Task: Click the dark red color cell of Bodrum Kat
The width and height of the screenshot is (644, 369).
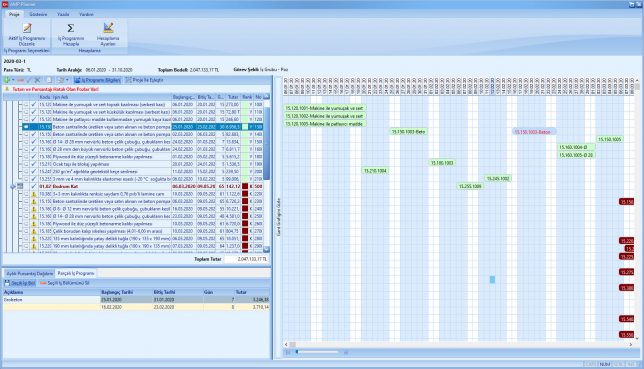Action: [x=245, y=187]
